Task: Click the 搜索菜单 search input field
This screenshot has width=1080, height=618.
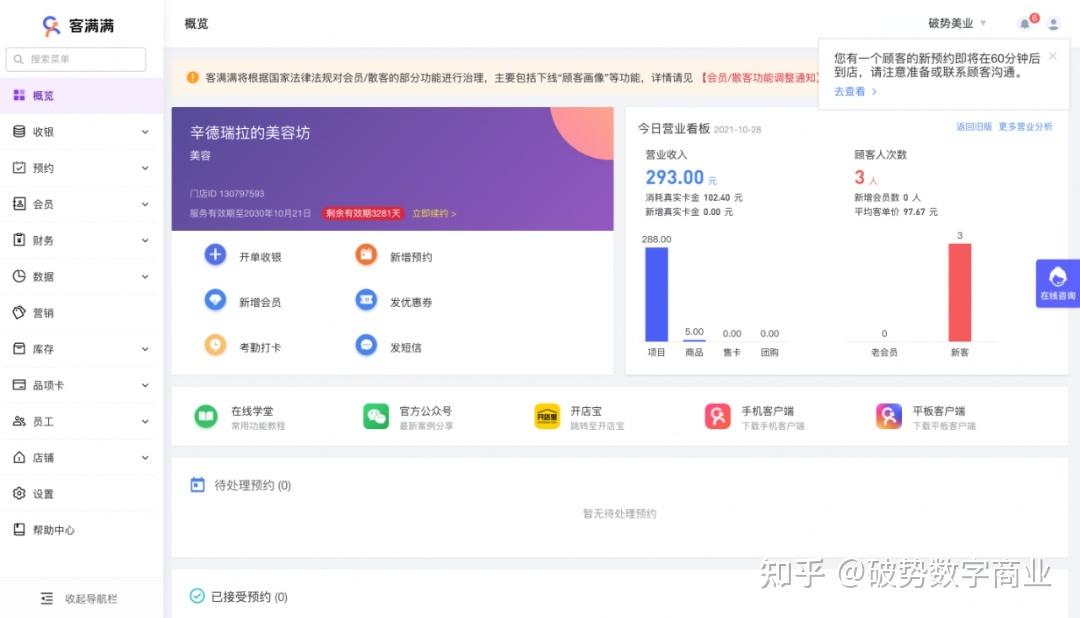Action: coord(75,59)
